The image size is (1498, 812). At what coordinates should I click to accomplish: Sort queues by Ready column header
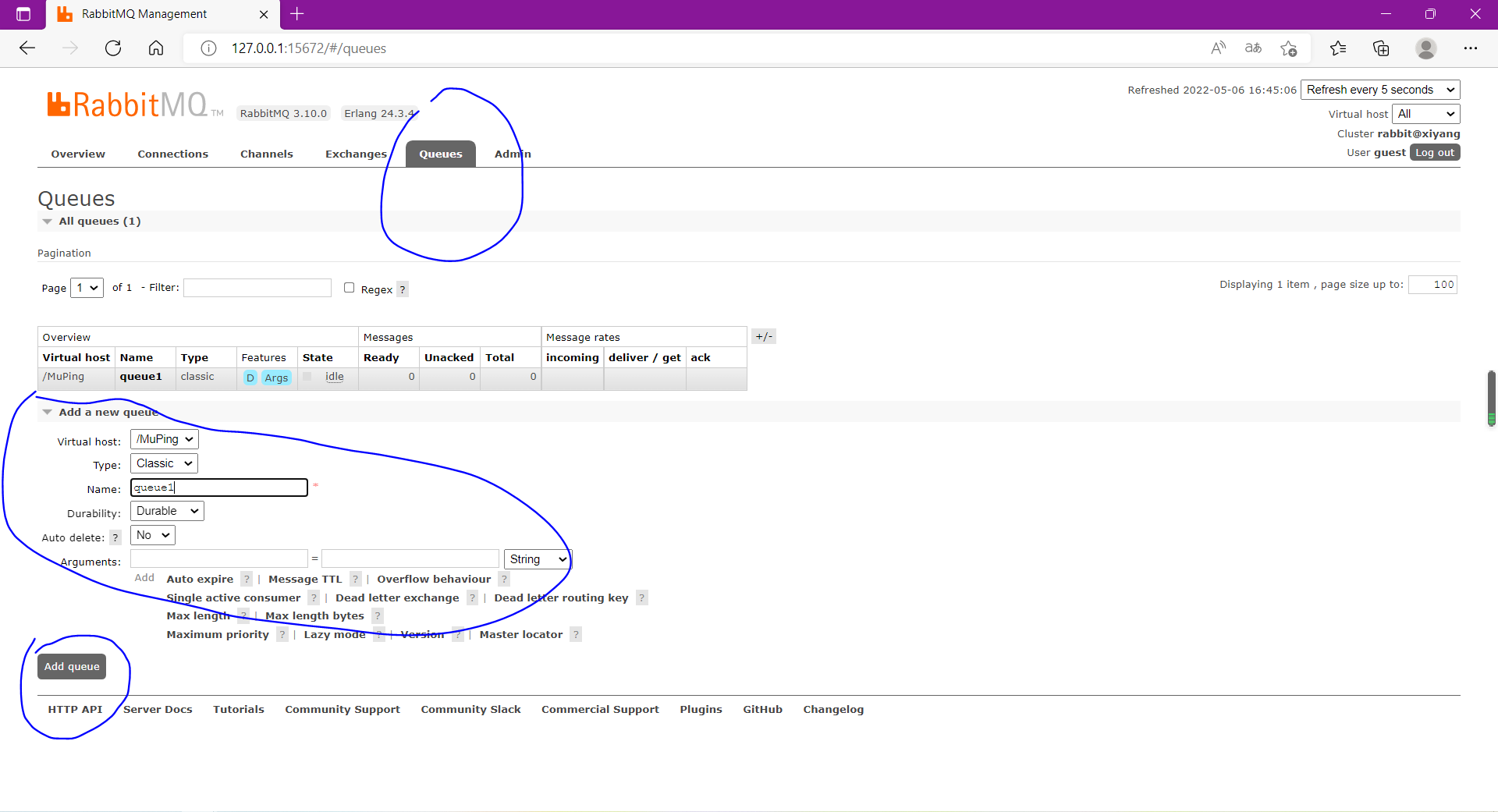pos(382,357)
